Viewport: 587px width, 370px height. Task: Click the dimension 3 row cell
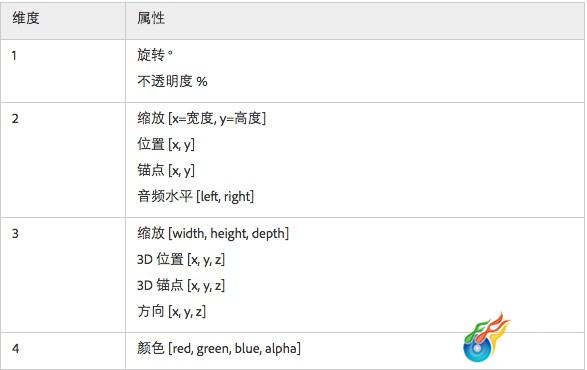click(63, 275)
